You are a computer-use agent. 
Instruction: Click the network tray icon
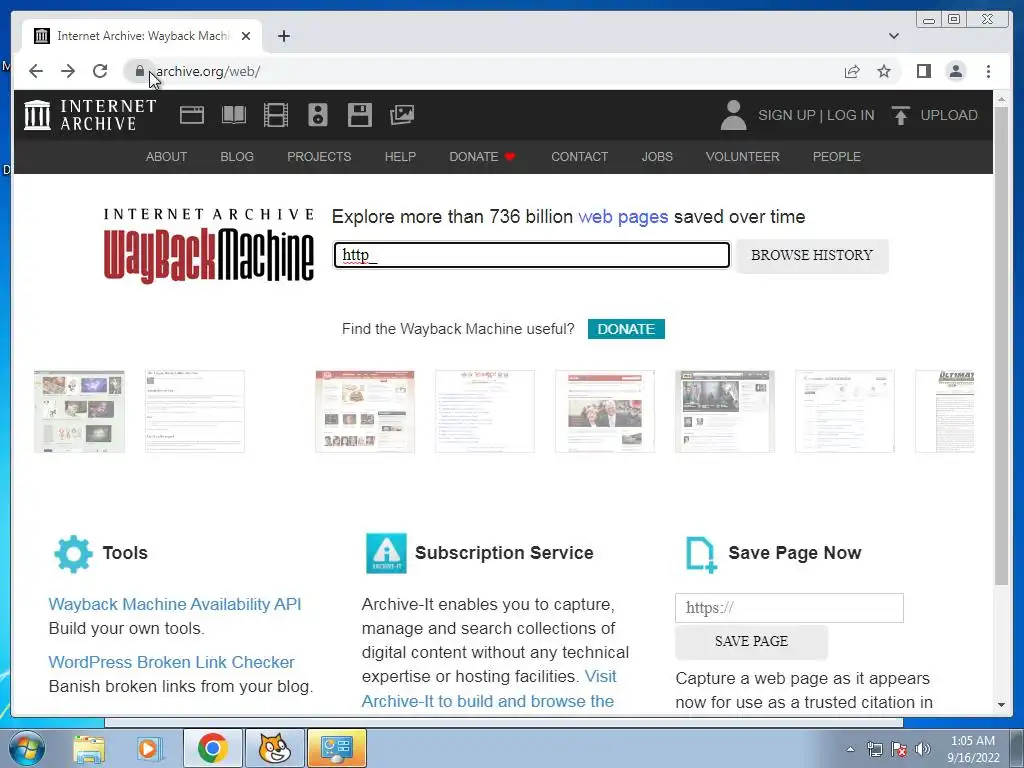coord(874,749)
